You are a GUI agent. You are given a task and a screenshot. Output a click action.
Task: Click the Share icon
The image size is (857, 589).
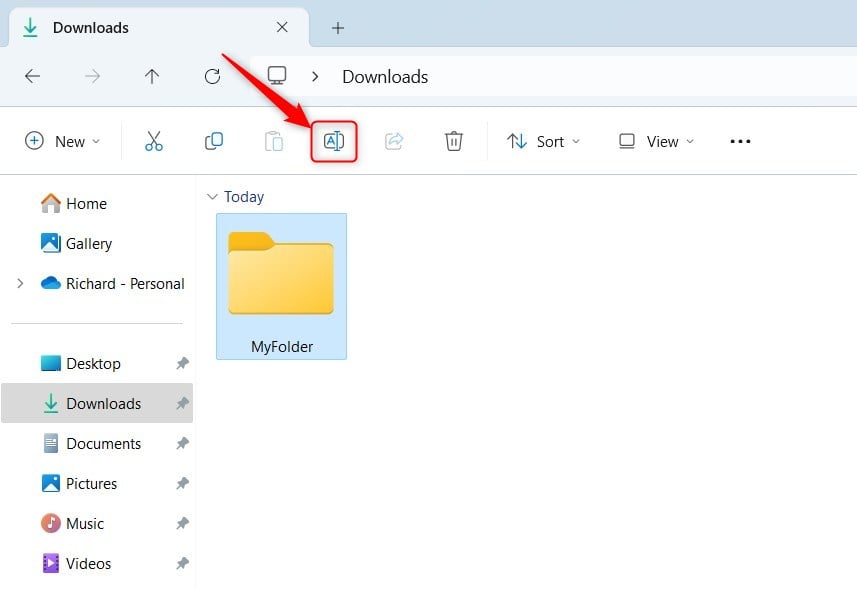tap(393, 141)
